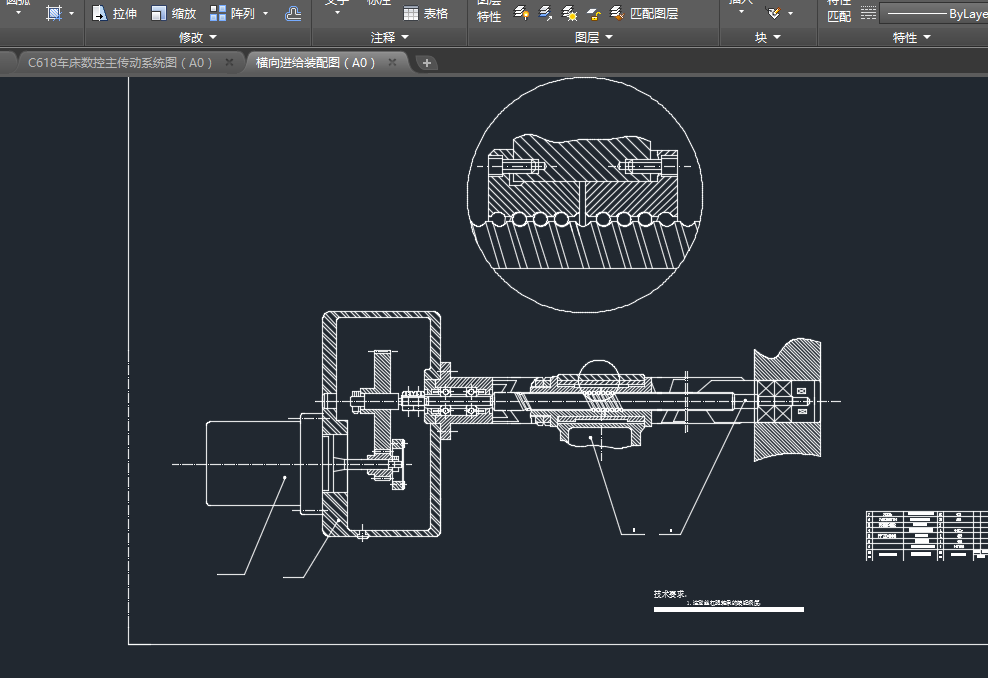Open the Array tool dropdown arrow

265,14
